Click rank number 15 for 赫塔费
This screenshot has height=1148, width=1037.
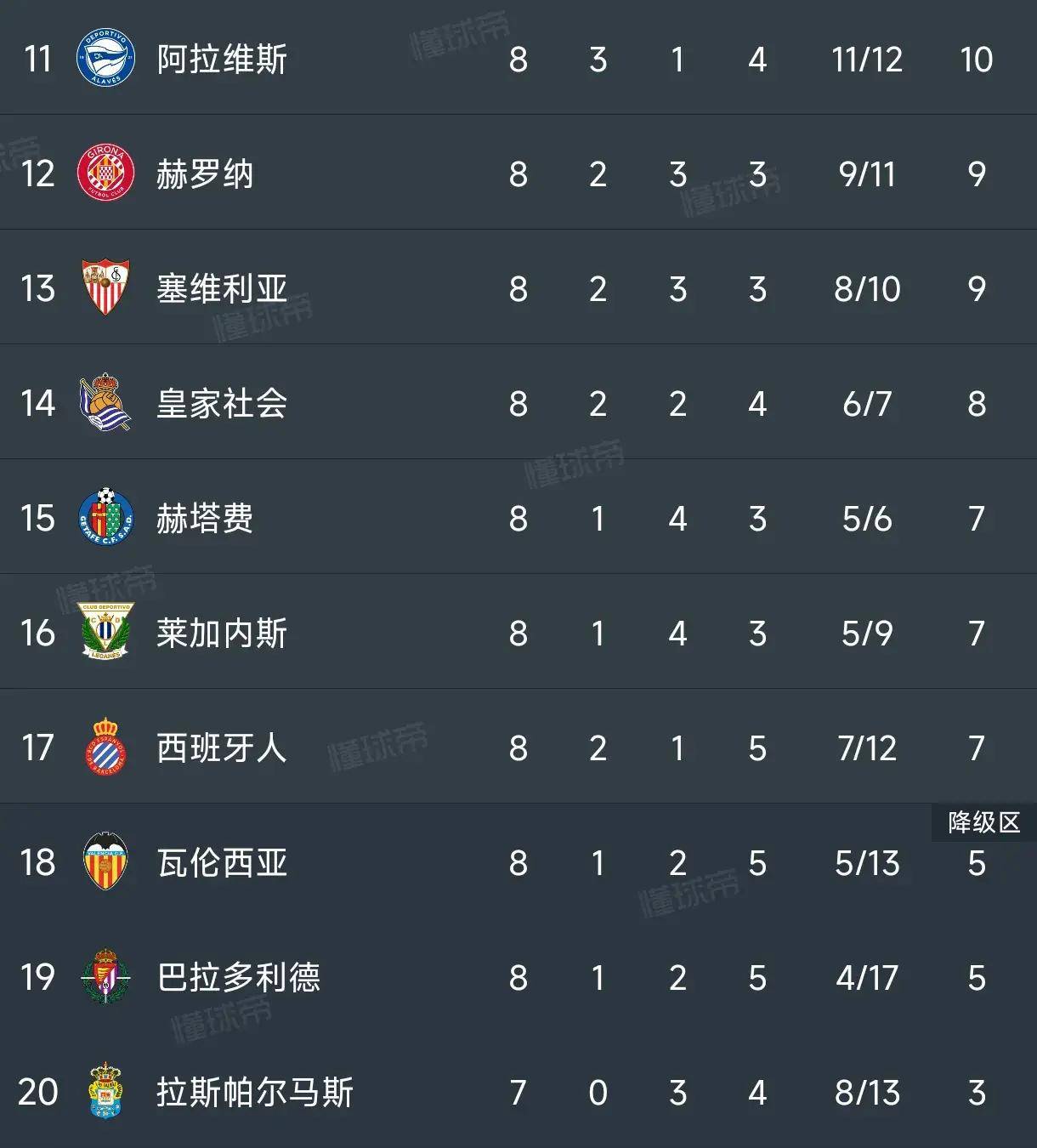click(37, 518)
